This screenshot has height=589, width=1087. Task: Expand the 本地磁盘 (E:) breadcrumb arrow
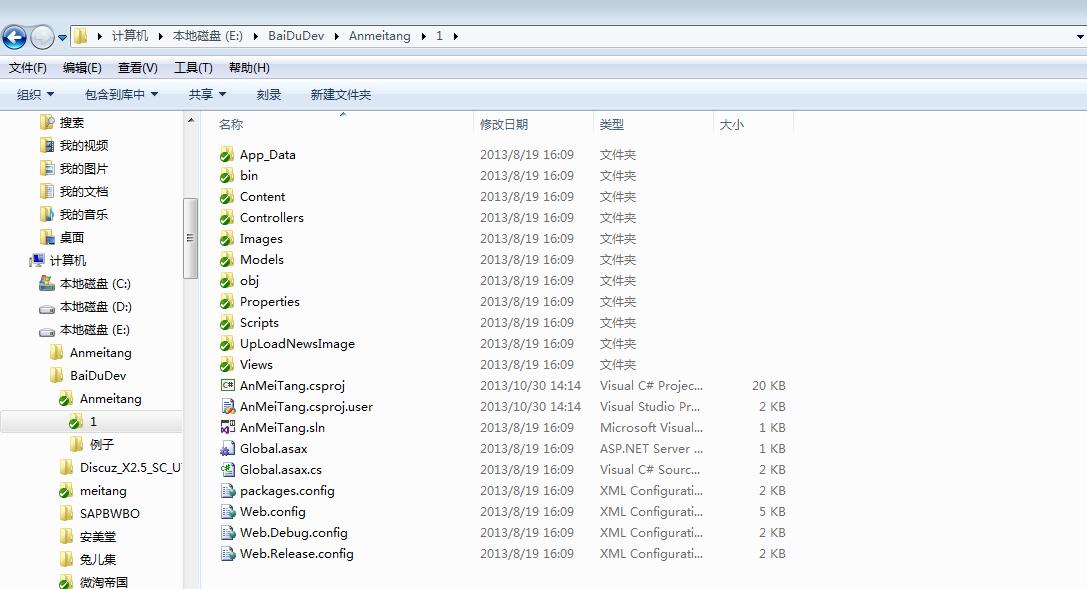click(x=255, y=36)
